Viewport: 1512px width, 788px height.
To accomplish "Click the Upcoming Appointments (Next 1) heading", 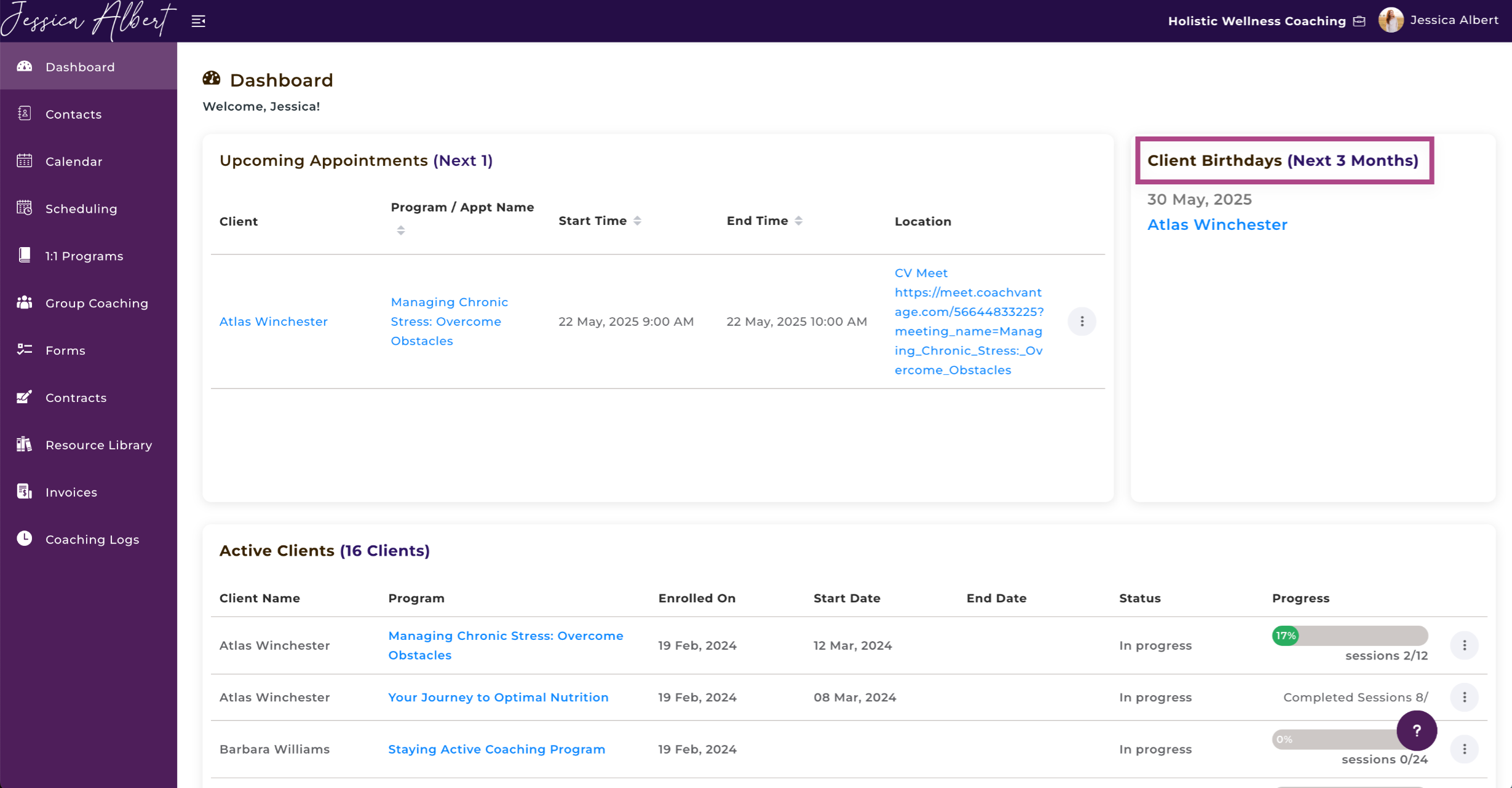I will coord(356,160).
